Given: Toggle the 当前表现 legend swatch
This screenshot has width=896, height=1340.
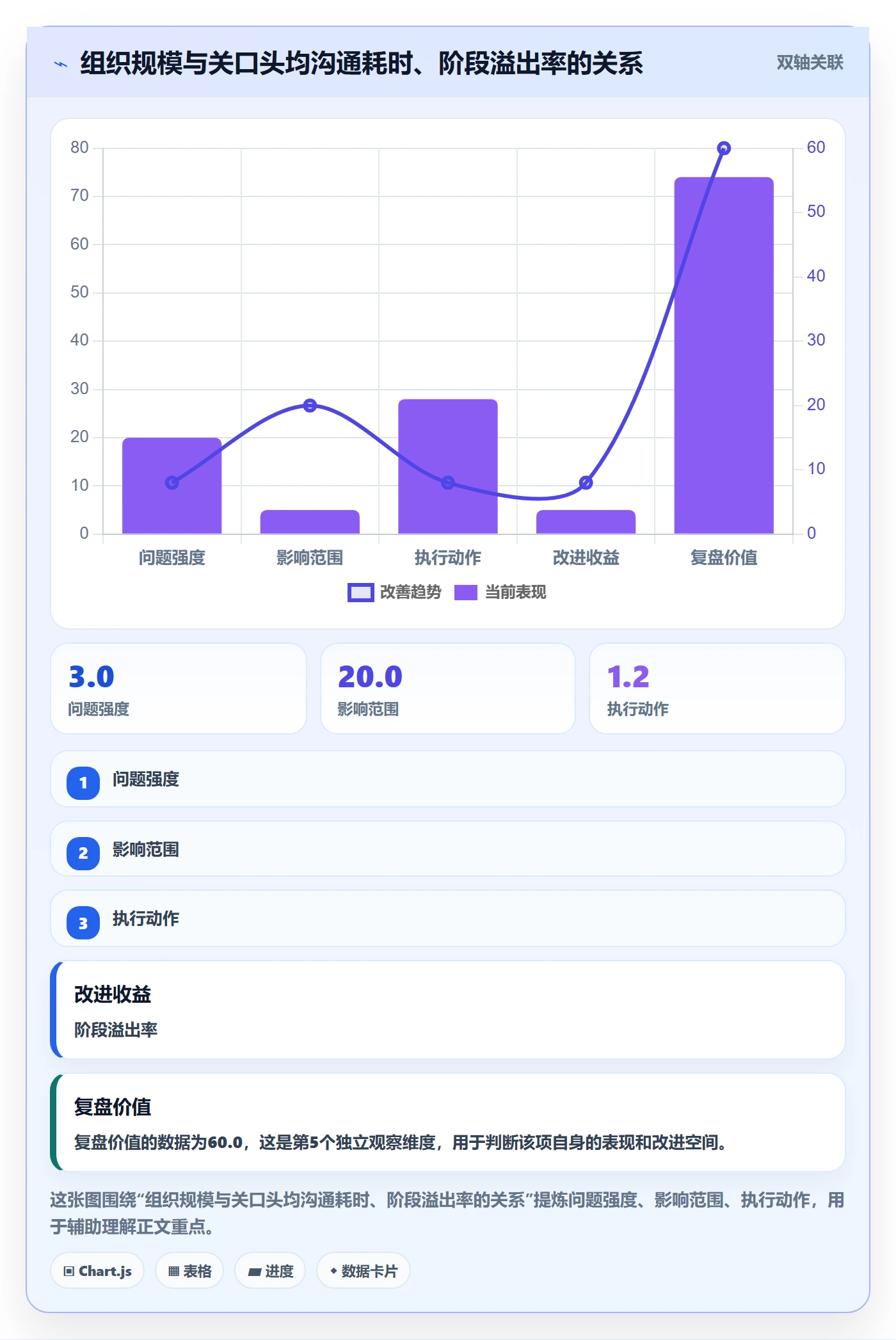Looking at the screenshot, I should 466,593.
